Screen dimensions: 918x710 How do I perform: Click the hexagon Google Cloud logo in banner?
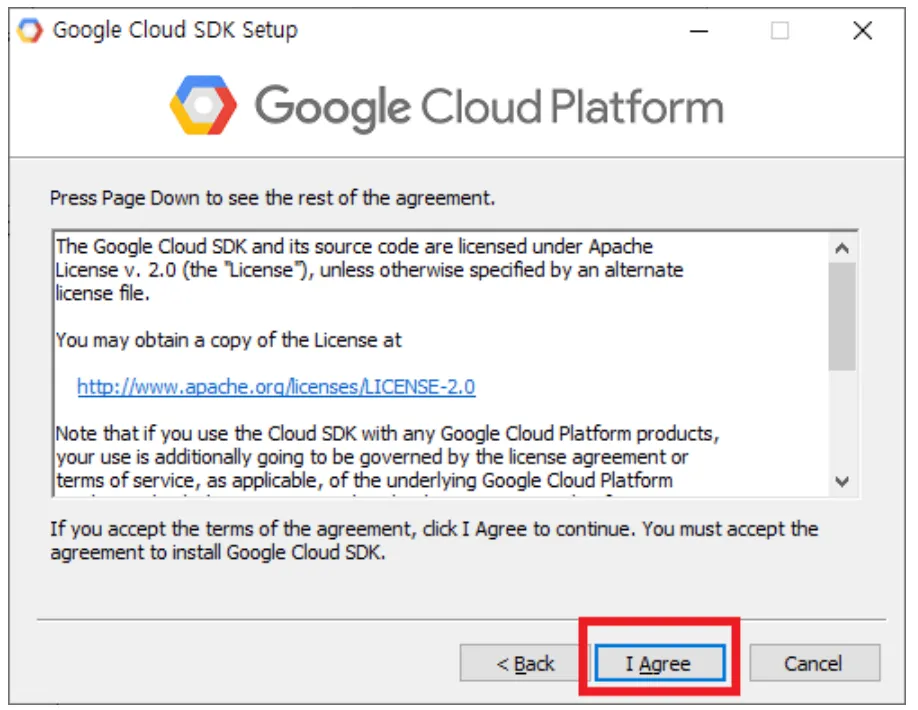pyautogui.click(x=203, y=105)
